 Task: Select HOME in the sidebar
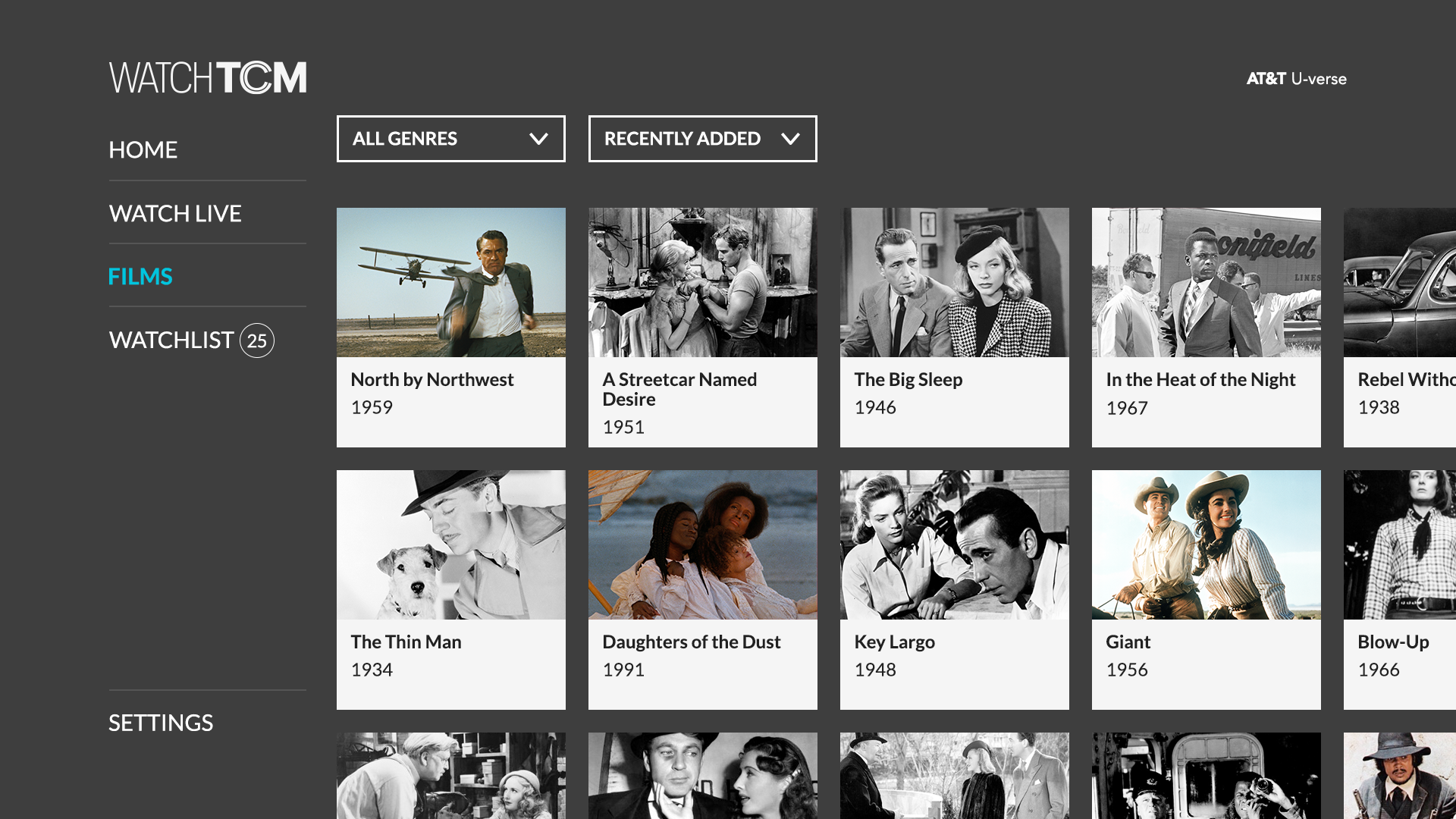coord(143,149)
